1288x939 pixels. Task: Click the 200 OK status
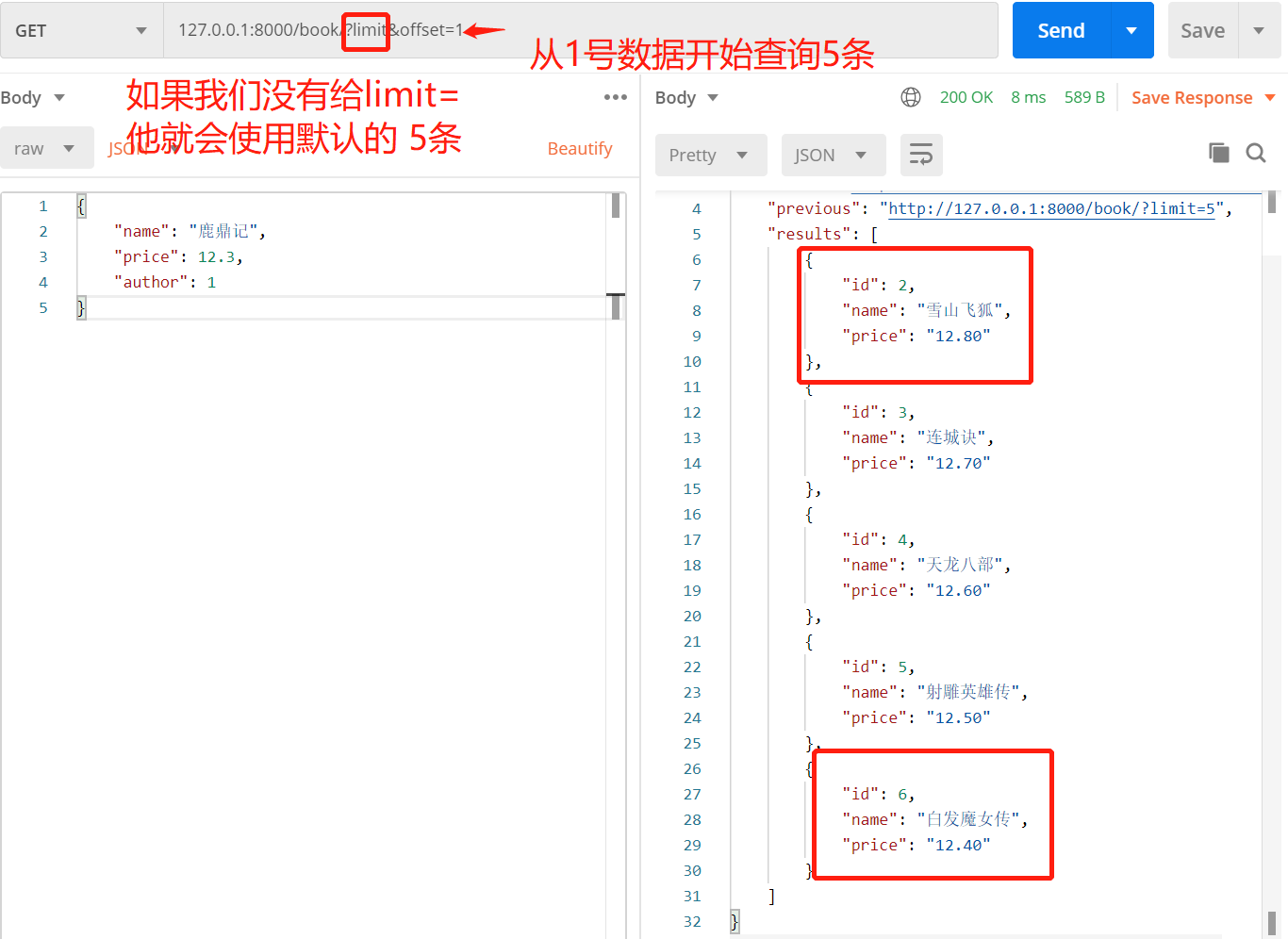click(966, 97)
